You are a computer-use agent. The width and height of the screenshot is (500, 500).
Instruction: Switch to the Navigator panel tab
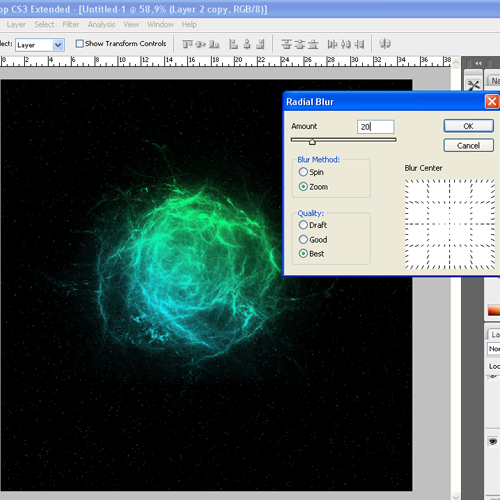tap(495, 81)
